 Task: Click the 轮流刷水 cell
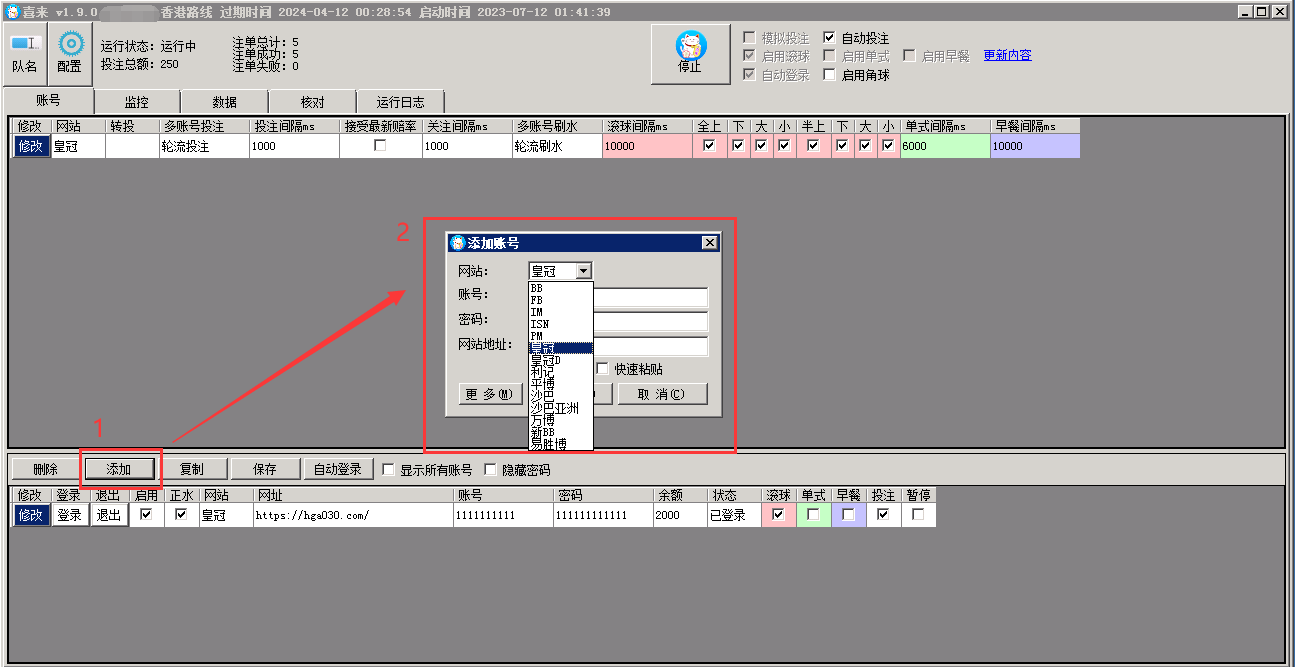(557, 146)
